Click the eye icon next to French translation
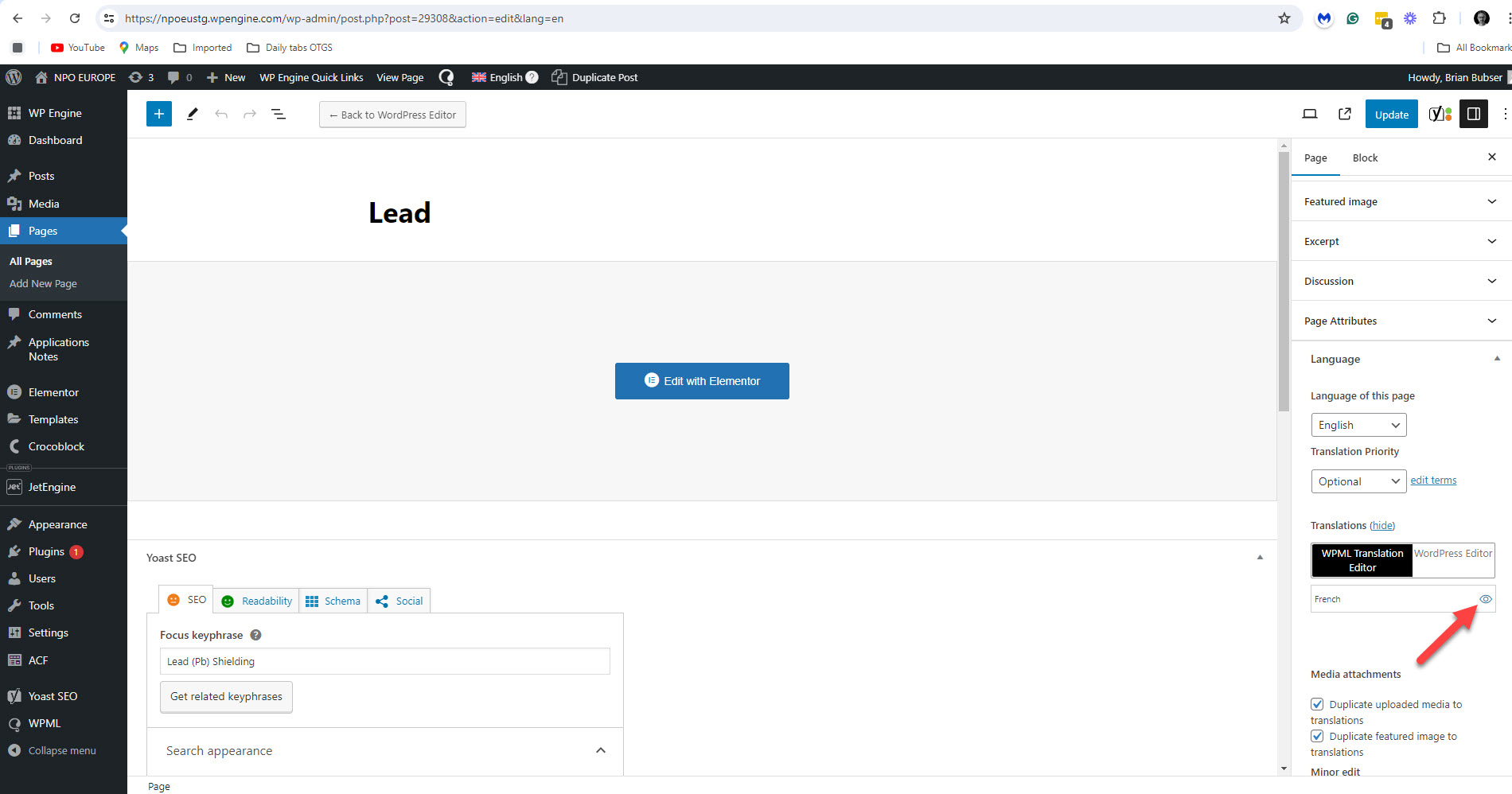This screenshot has height=794, width=1512. coord(1486,599)
